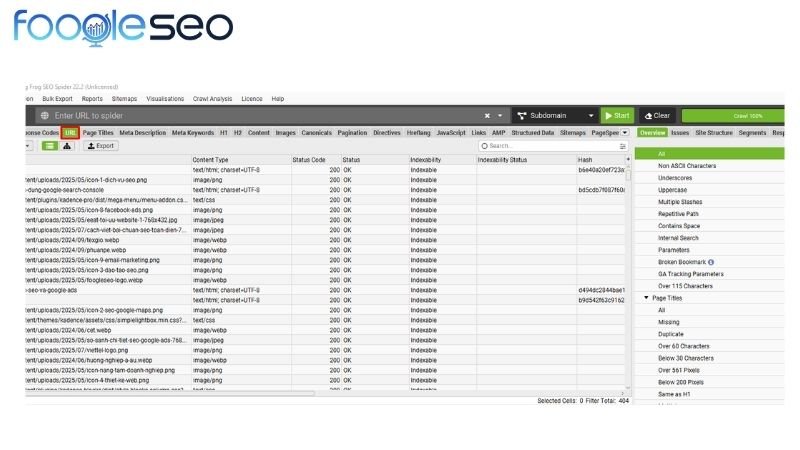800x450 pixels.
Task: Select the Uppercase filter
Action: tap(672, 190)
